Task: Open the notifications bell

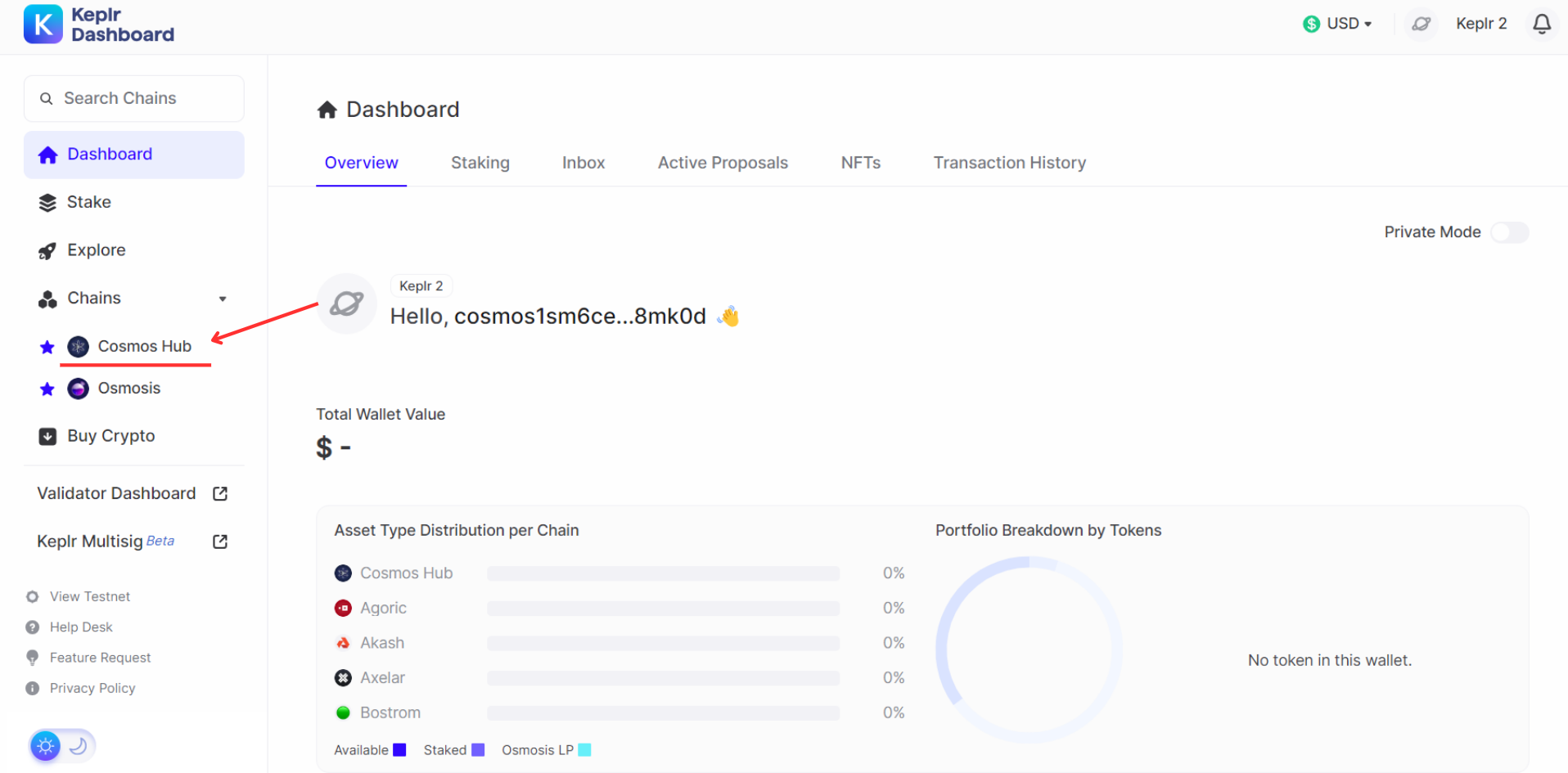Action: [x=1542, y=24]
